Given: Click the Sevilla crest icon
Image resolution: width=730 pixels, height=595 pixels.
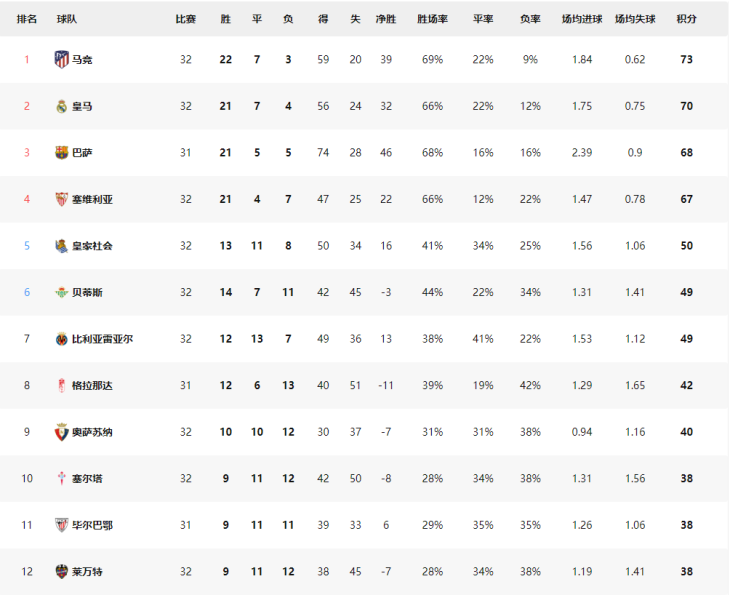Looking at the screenshot, I should pos(61,199).
